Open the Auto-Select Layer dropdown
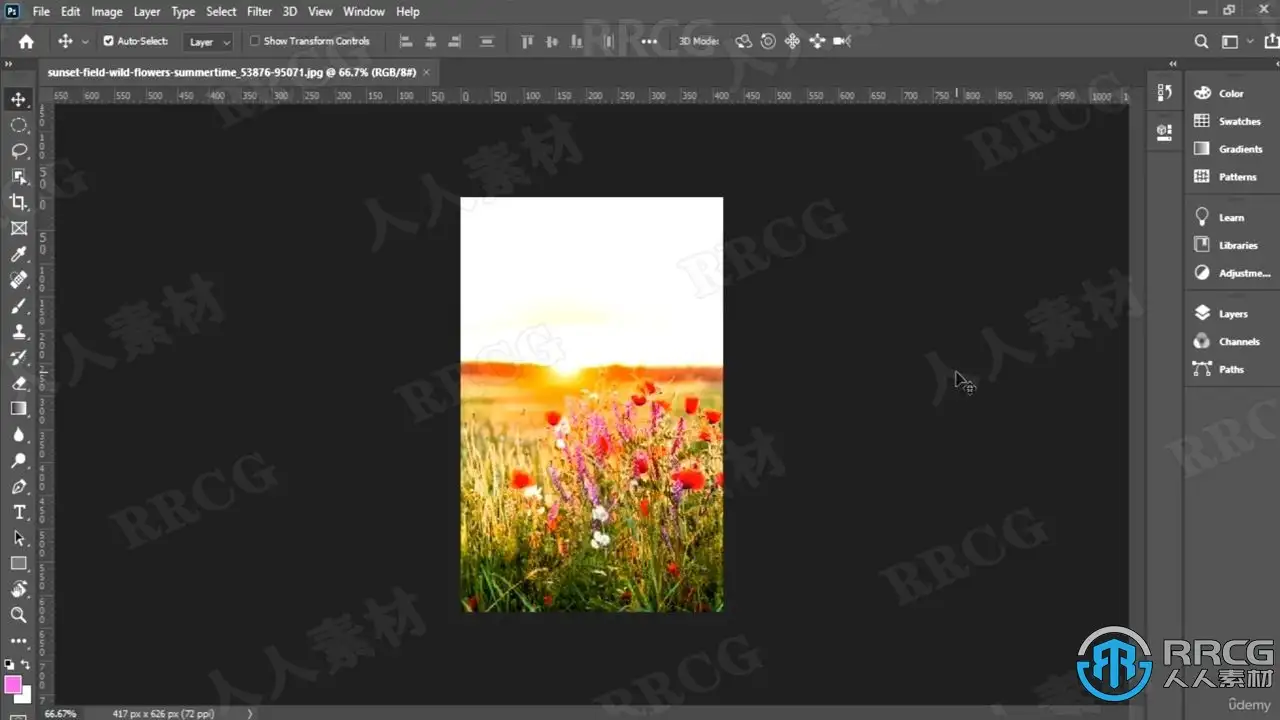 coord(209,42)
